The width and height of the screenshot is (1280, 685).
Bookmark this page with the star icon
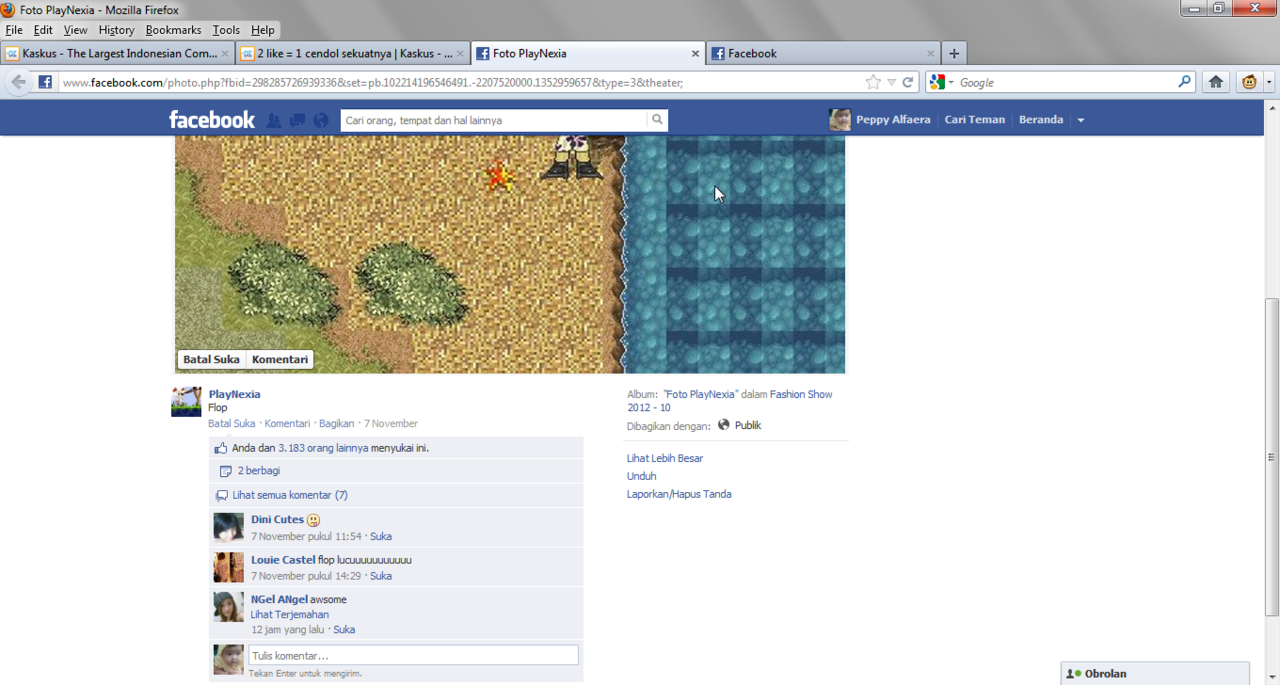(x=873, y=82)
